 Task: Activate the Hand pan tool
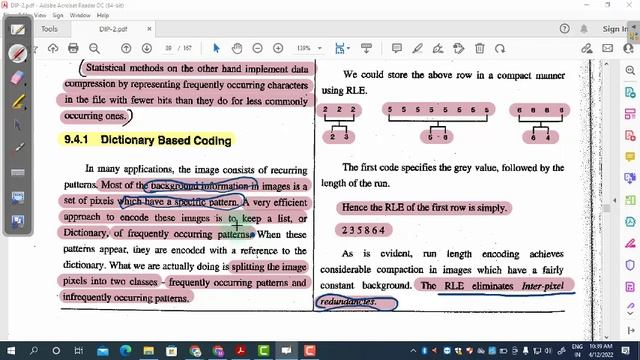coord(237,48)
